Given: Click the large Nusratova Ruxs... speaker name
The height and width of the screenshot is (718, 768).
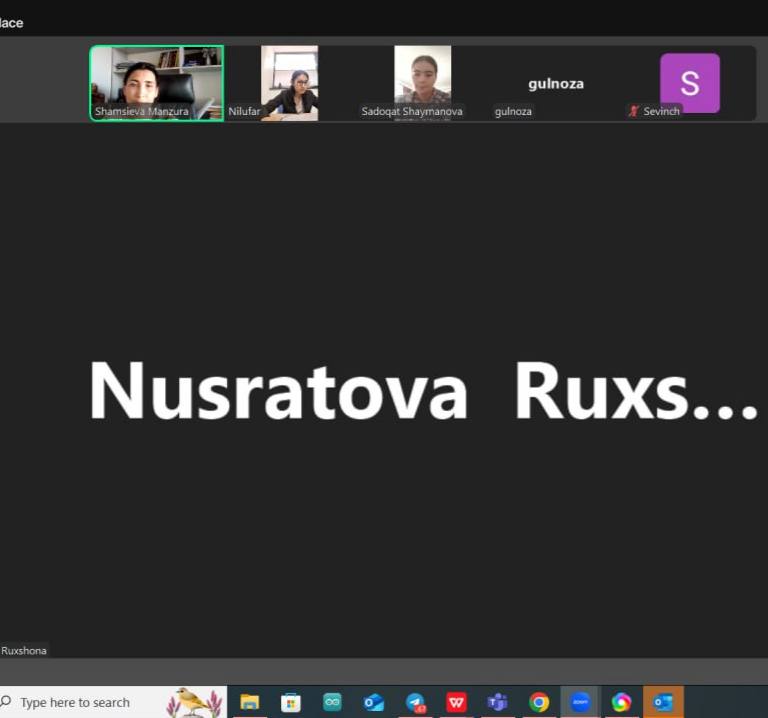Looking at the screenshot, I should pyautogui.click(x=423, y=391).
